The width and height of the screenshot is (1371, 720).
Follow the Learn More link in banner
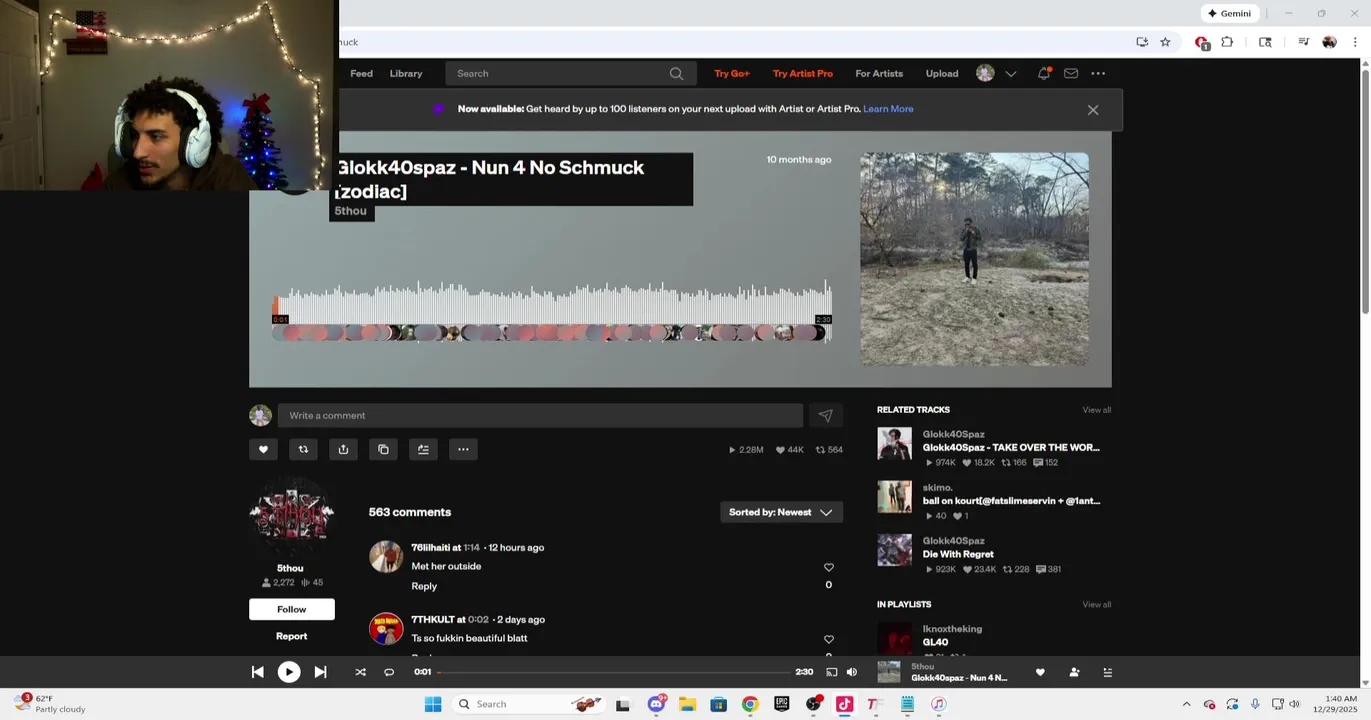coord(888,109)
